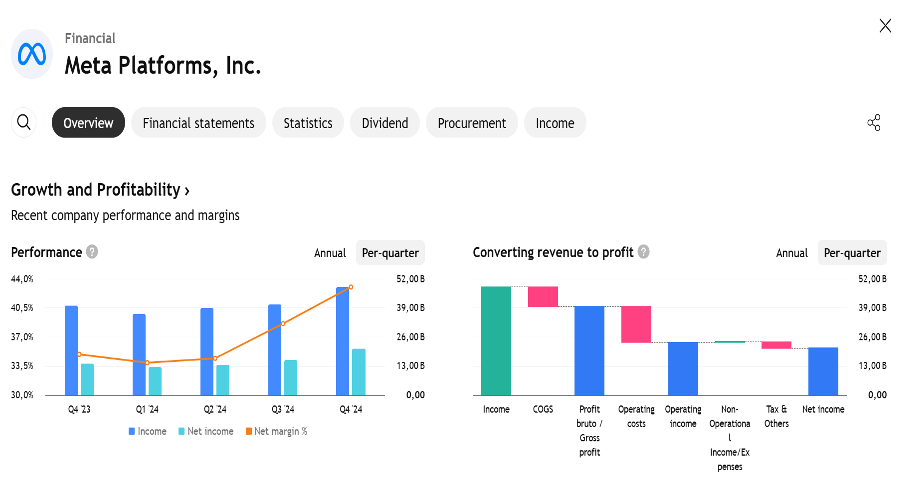Click the search magnifier icon
Screen dimensions: 906x488
(24, 122)
